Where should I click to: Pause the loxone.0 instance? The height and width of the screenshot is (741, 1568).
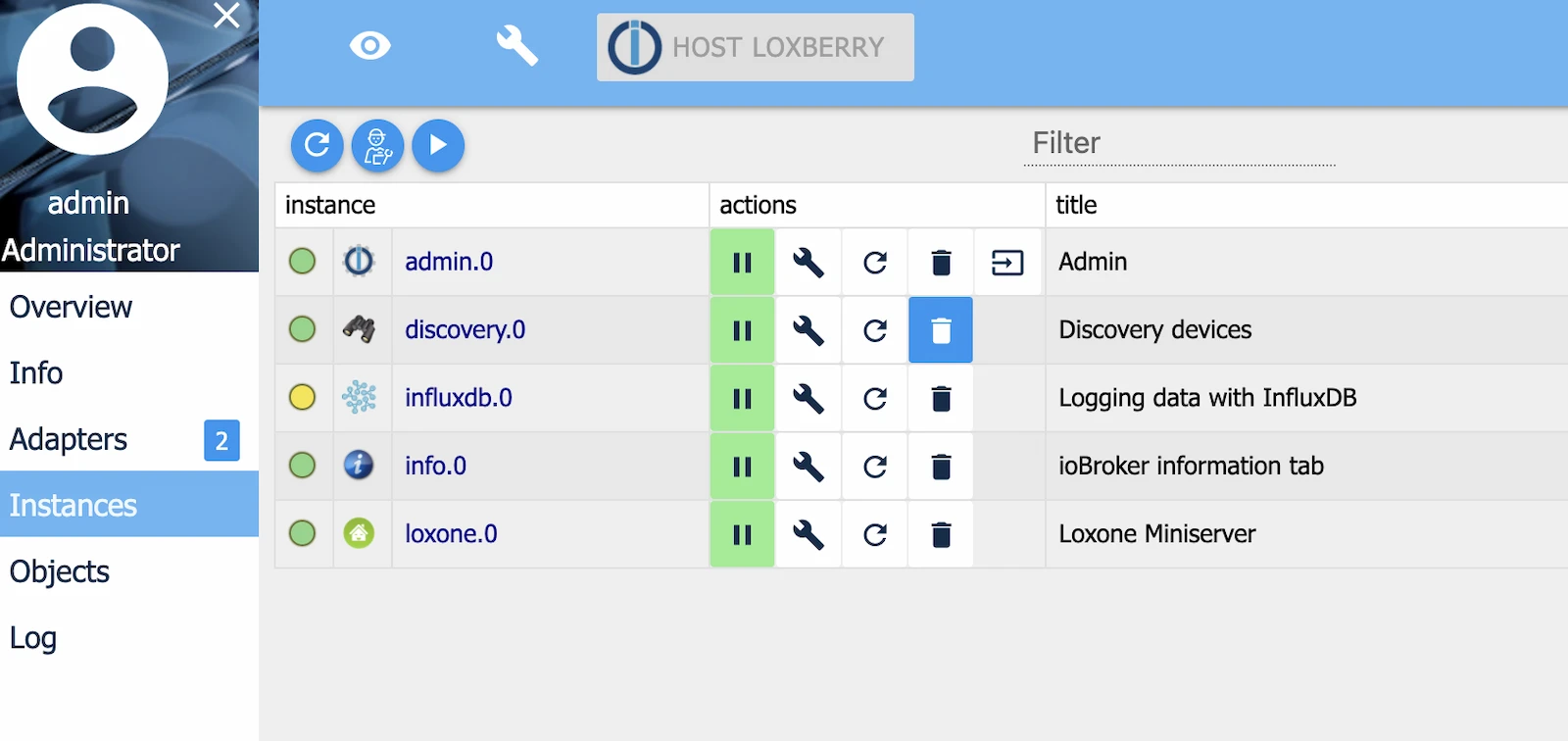point(742,534)
